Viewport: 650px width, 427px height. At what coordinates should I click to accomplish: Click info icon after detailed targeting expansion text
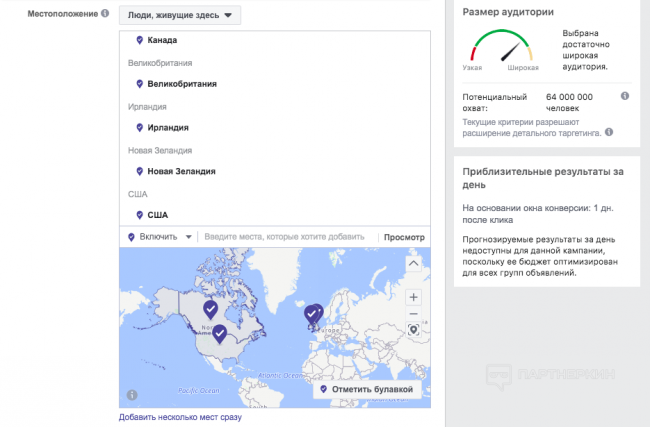(x=609, y=132)
